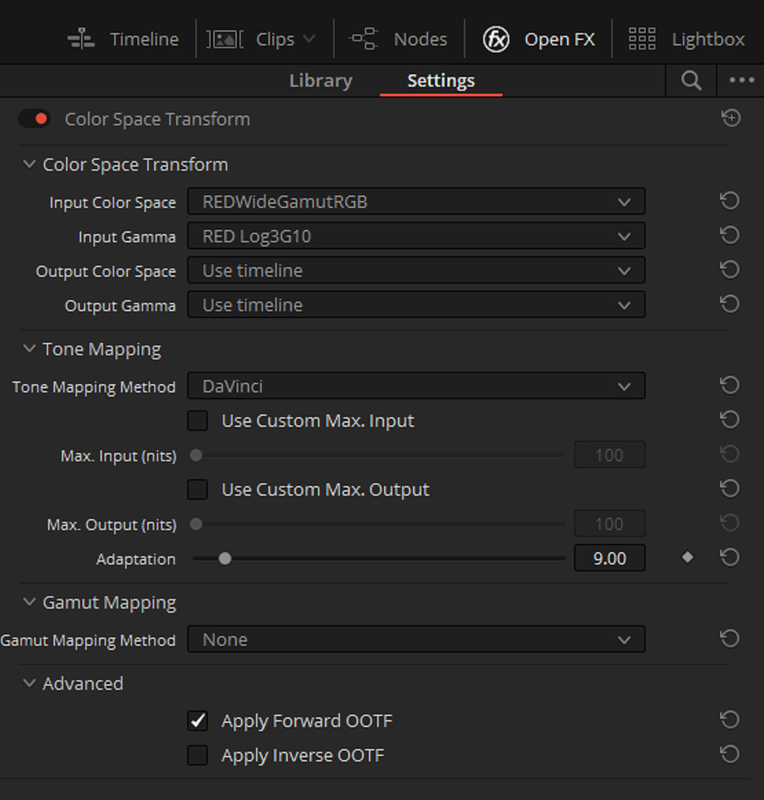The width and height of the screenshot is (764, 800).
Task: Open the Clips dropdown arrow
Action: (x=309, y=39)
